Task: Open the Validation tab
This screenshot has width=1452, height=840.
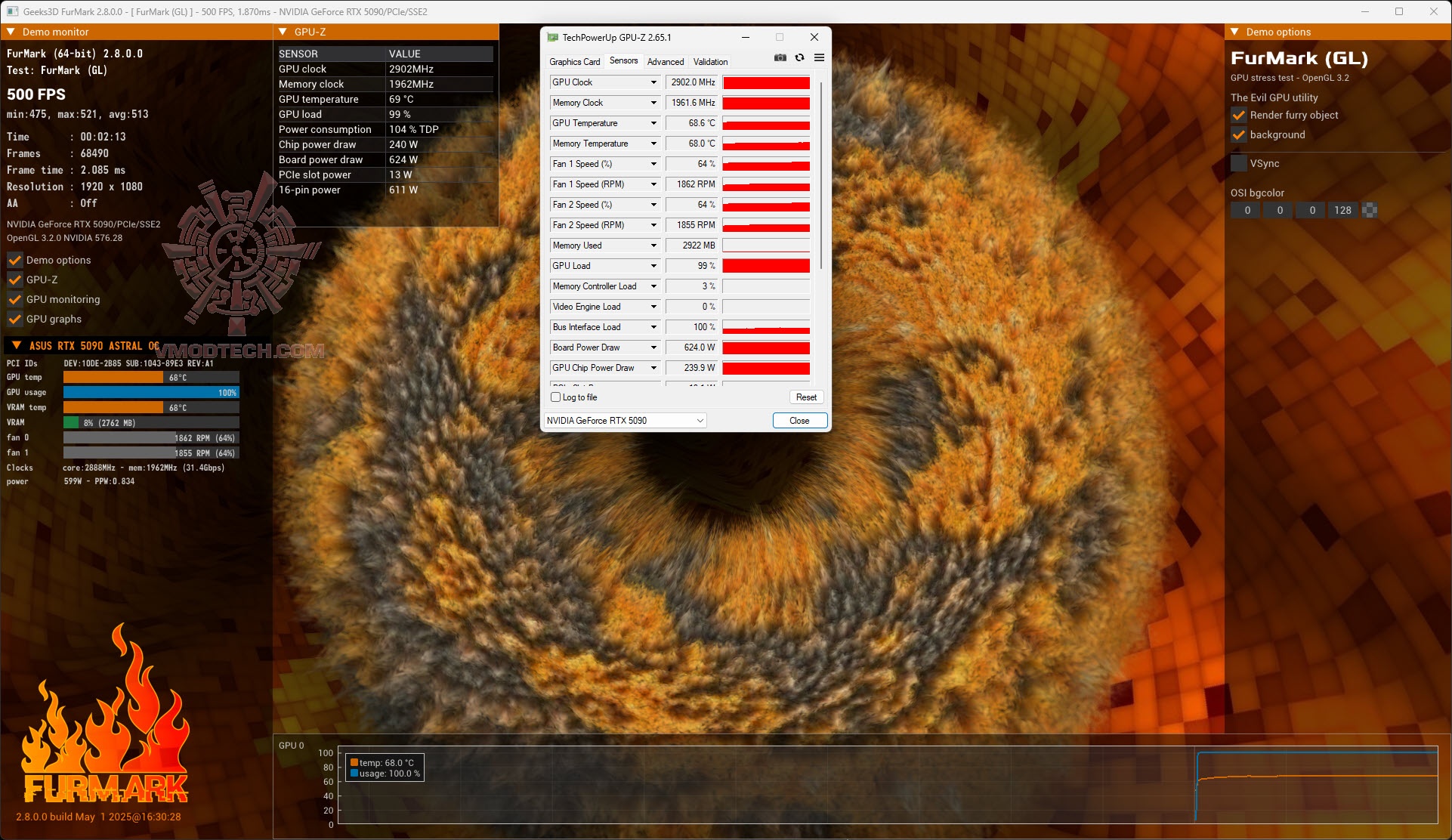Action: (710, 62)
